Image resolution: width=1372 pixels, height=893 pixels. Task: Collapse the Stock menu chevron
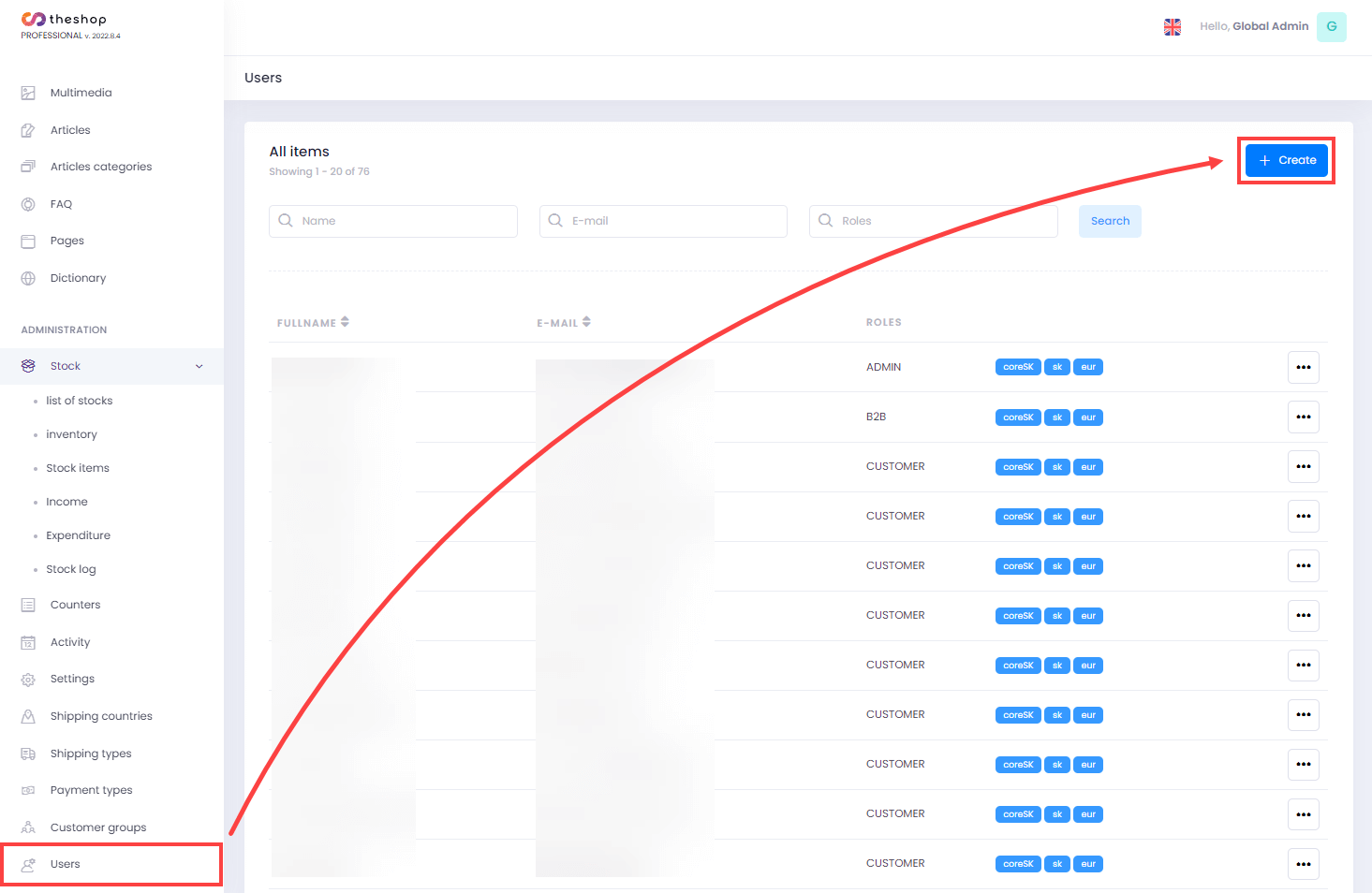pos(199,366)
